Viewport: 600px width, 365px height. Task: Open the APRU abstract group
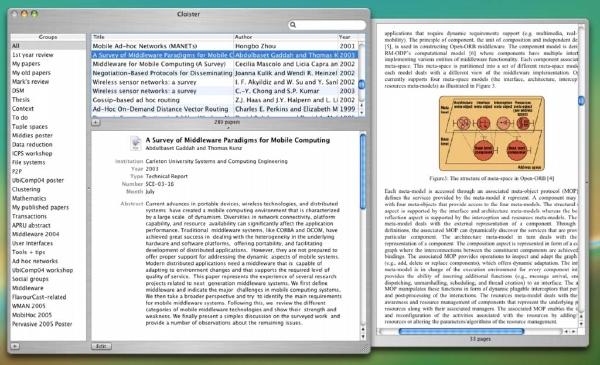click(48, 225)
